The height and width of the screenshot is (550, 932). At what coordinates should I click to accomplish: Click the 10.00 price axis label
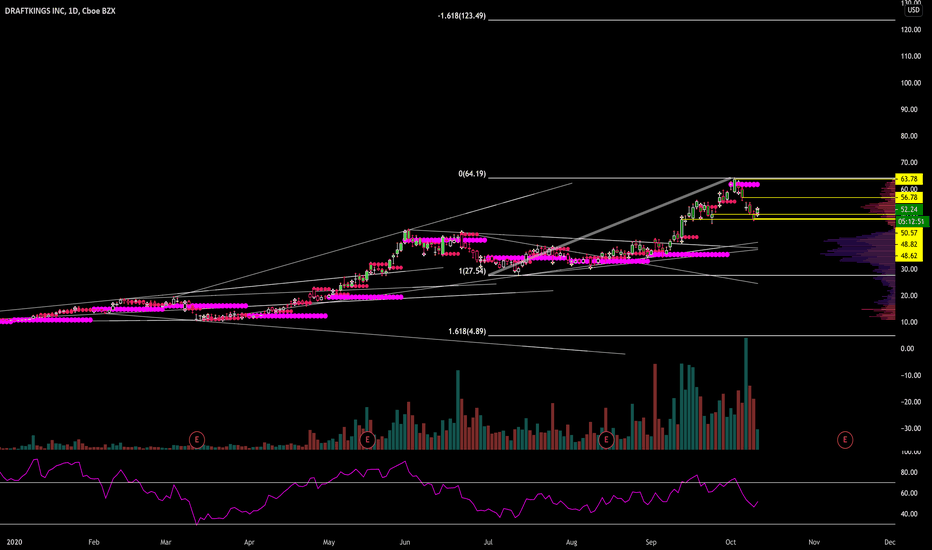(911, 322)
